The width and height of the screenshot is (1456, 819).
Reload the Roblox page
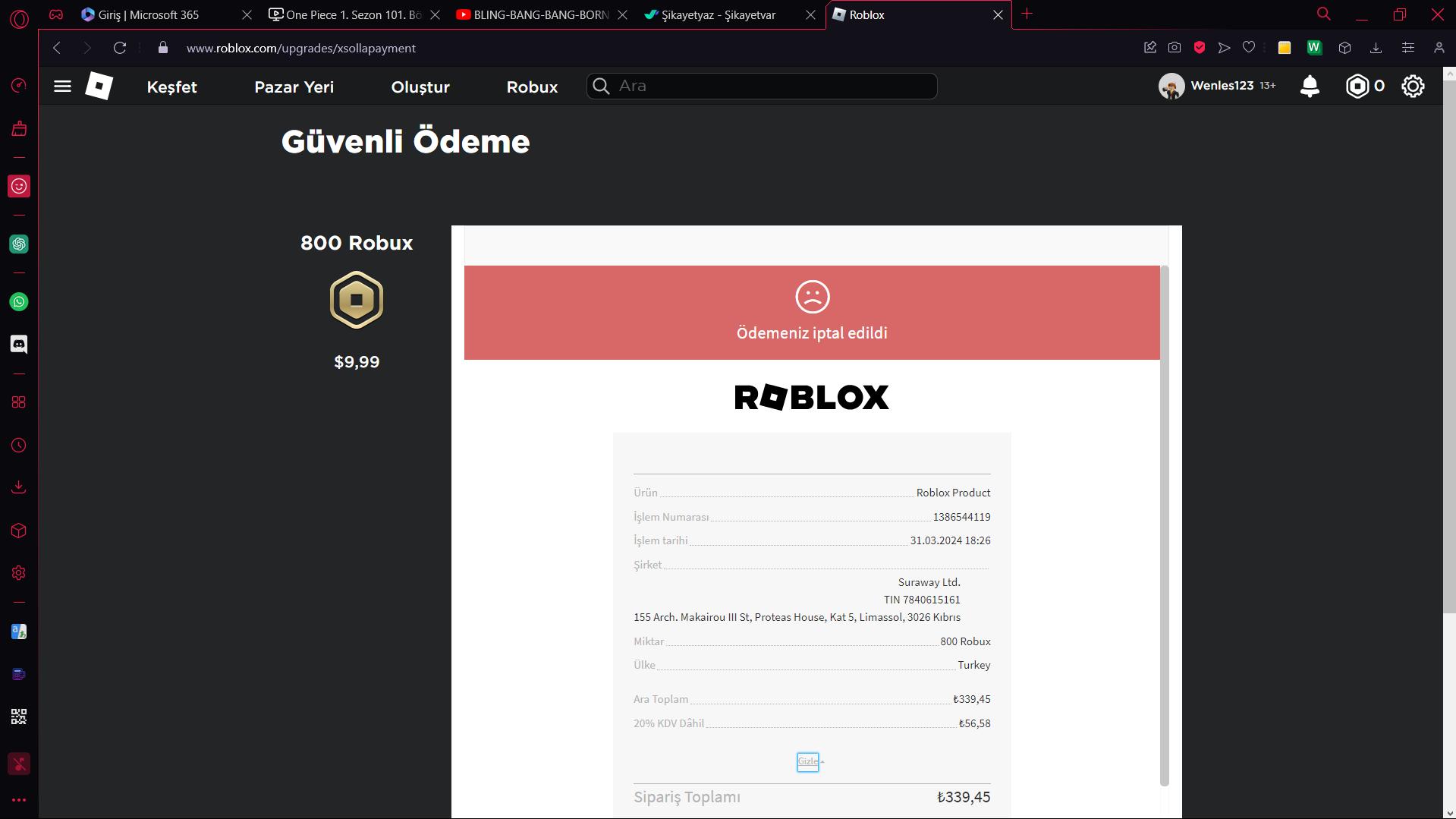pos(120,48)
